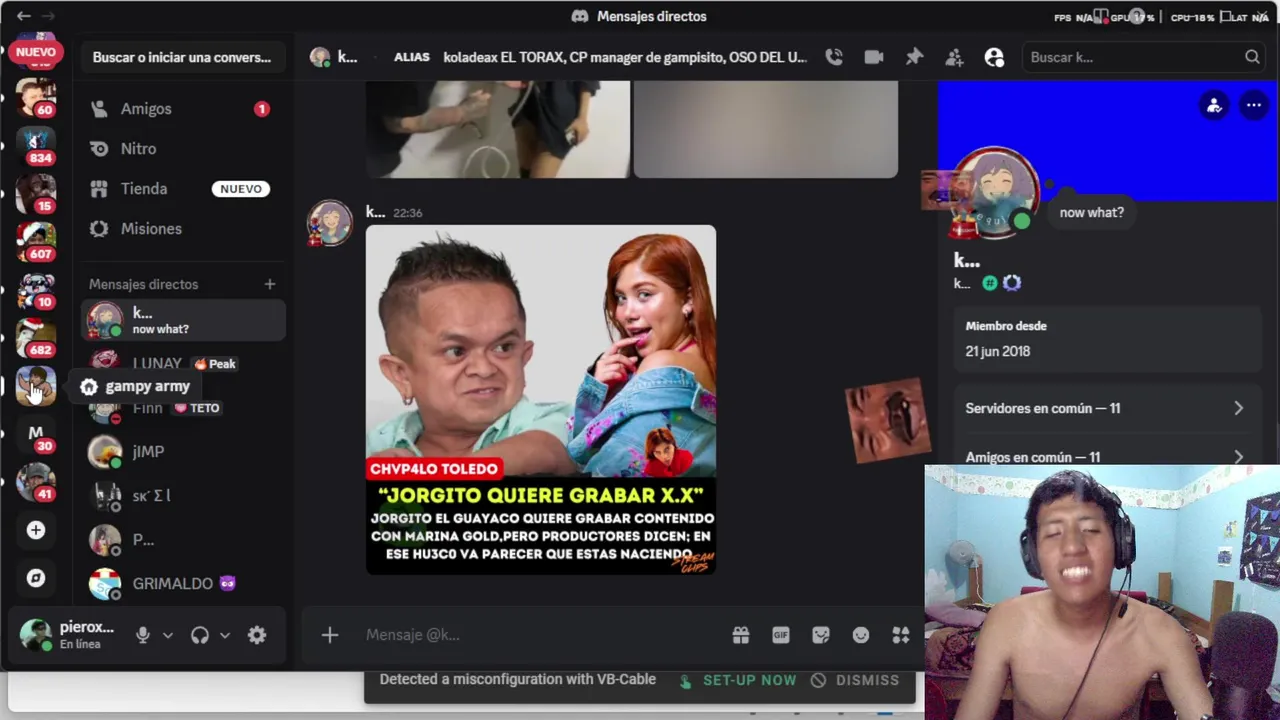The height and width of the screenshot is (720, 1280).
Task: Open the M server with 30 badge
Action: (36, 434)
